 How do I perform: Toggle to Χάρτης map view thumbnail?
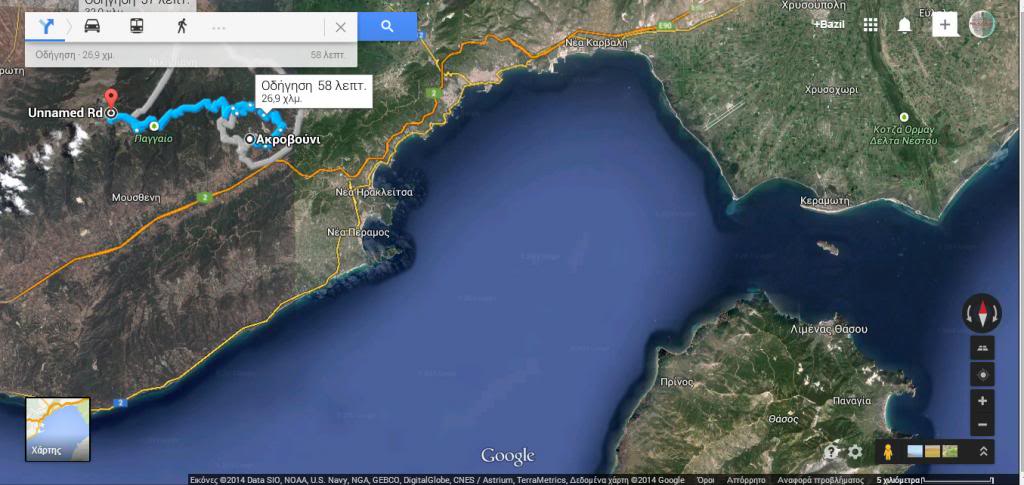pos(58,429)
